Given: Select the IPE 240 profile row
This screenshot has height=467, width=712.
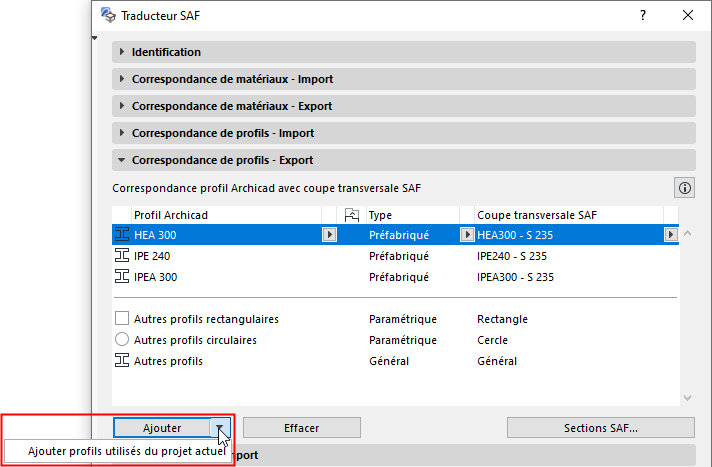Looking at the screenshot, I should coord(396,255).
